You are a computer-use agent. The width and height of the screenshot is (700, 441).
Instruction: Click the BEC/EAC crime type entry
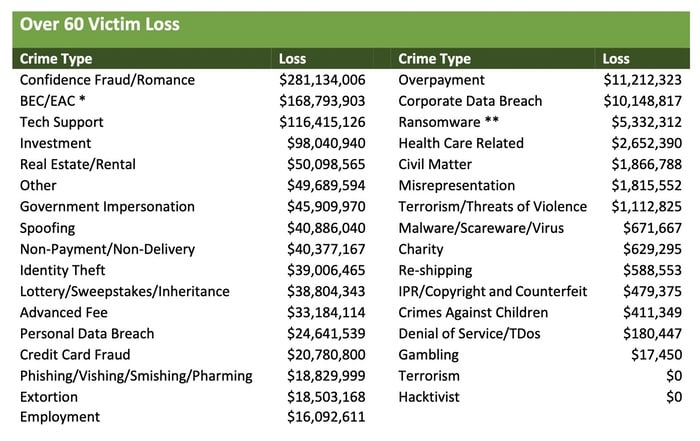coord(53,101)
